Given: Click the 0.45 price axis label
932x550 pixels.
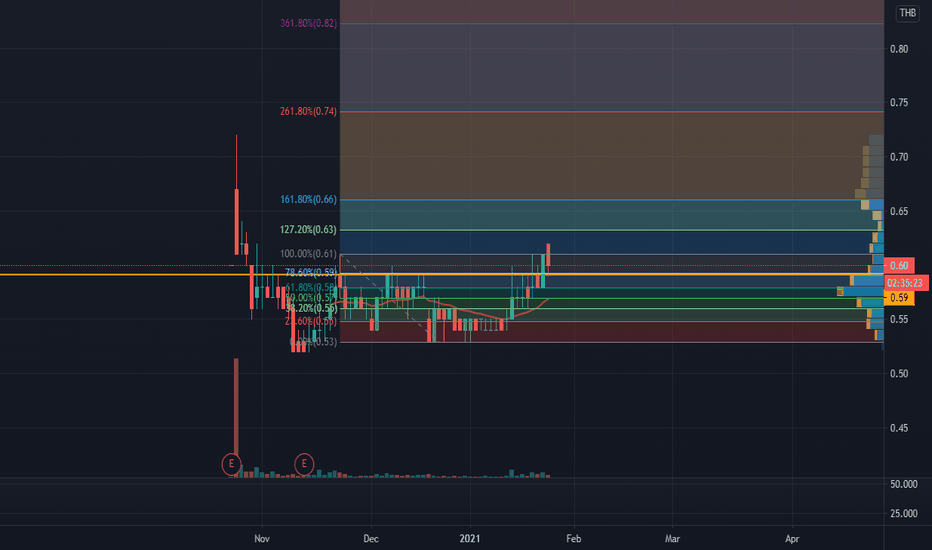Looking at the screenshot, I should click(x=899, y=428).
